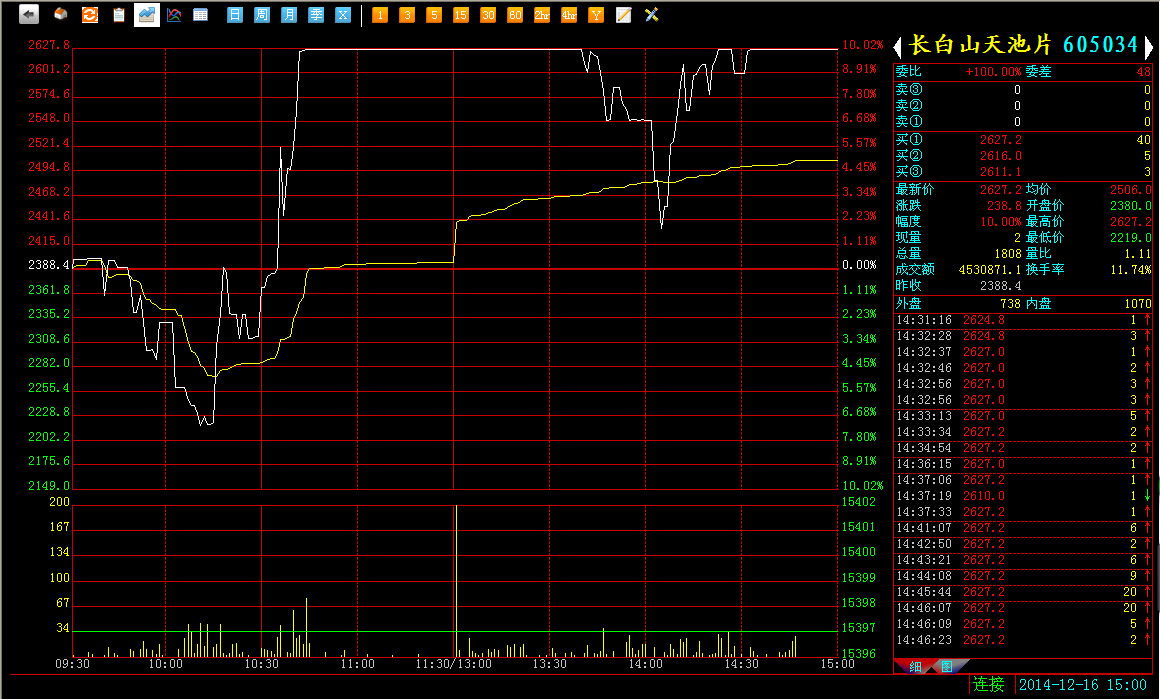The image size is (1160, 699).
Task: Click the 内盘 value 1070
Action: point(1138,303)
